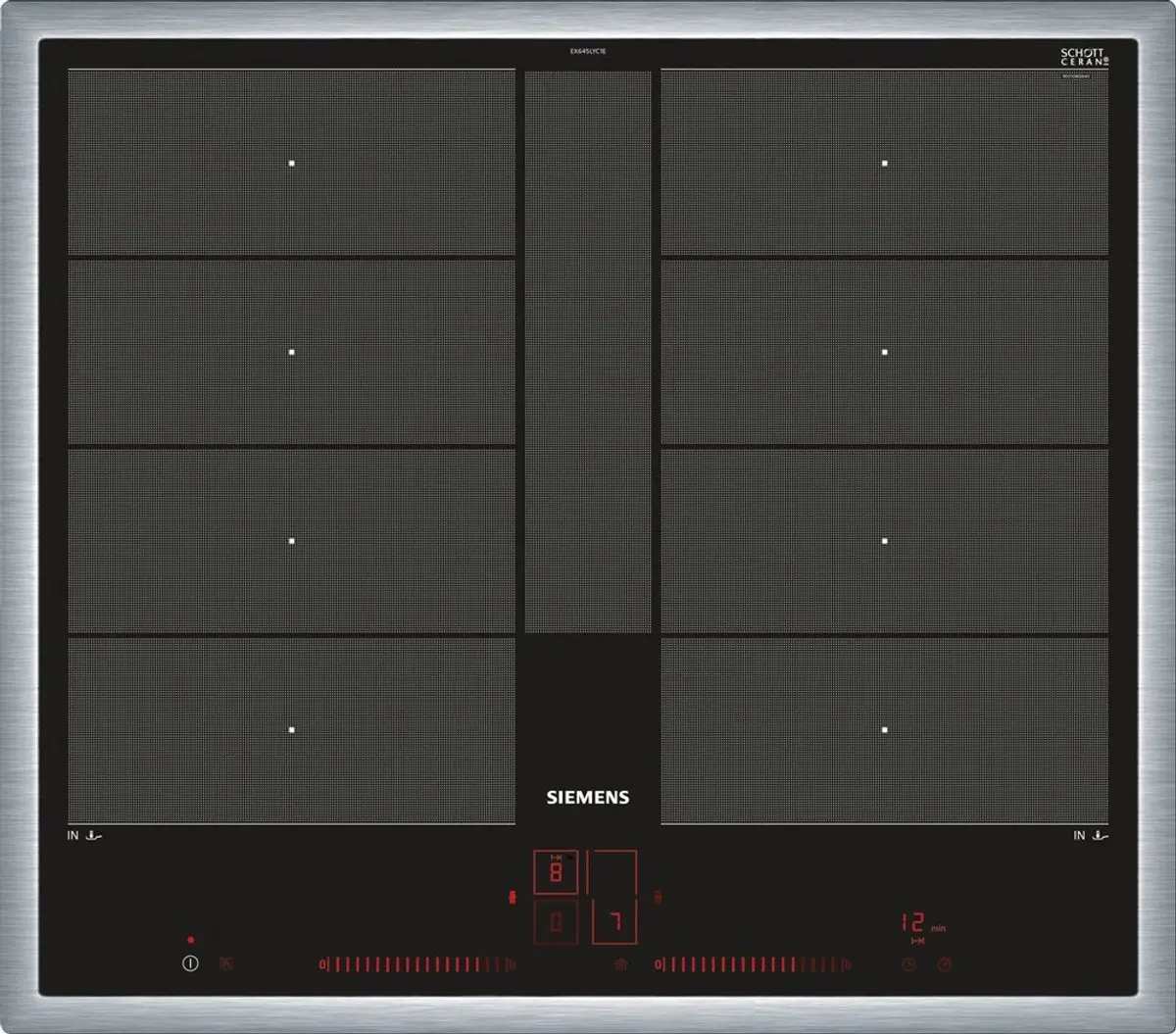Screen dimensions: 1176x1034
Task: Tap the main power on/off symbol
Action: pos(190,963)
